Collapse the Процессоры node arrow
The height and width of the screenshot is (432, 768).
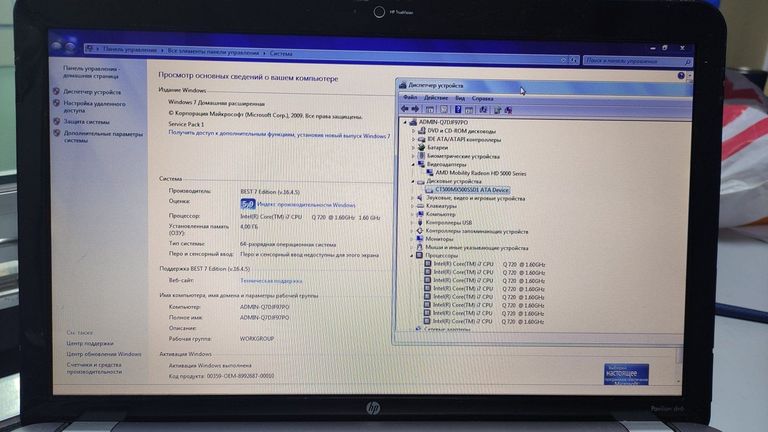[411, 255]
